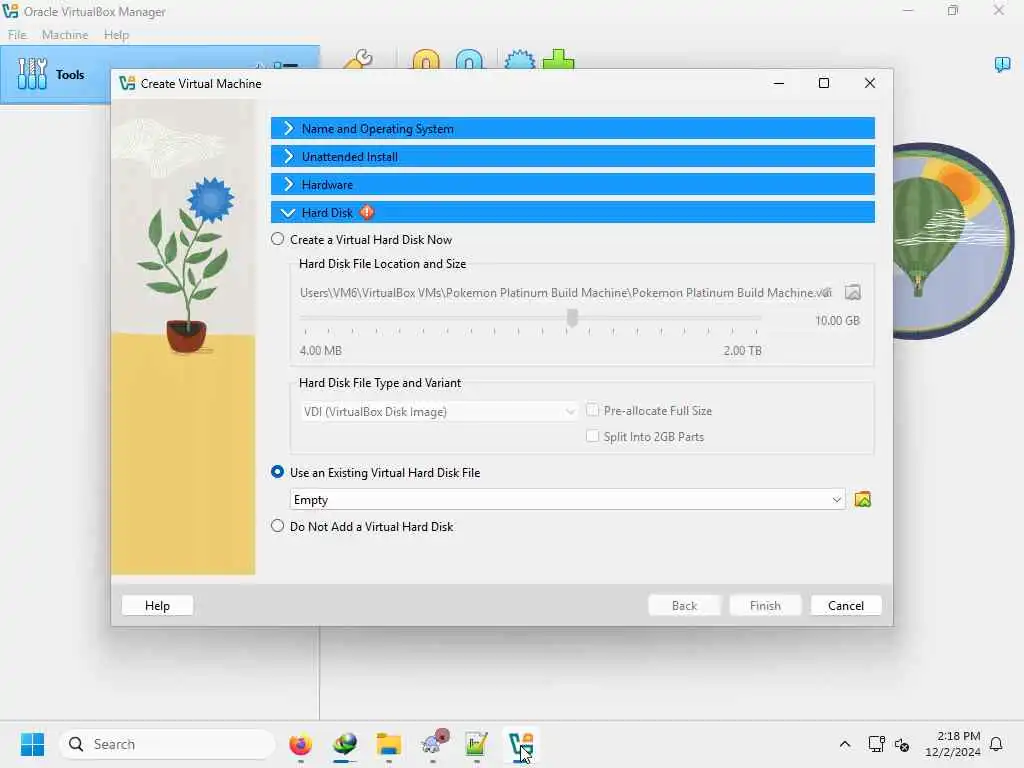
Task: Click the Finish button
Action: click(x=765, y=605)
